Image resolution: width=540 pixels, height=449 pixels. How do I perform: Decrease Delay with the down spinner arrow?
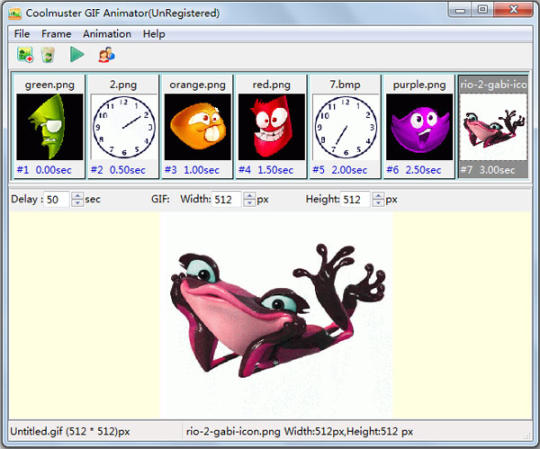[77, 203]
